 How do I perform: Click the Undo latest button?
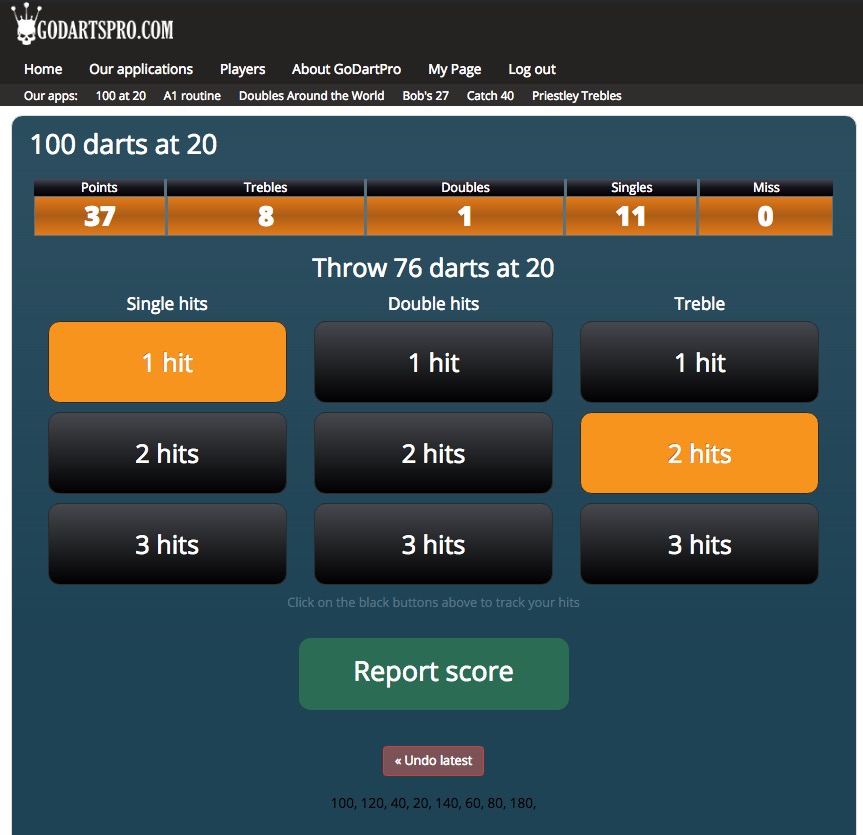tap(433, 761)
